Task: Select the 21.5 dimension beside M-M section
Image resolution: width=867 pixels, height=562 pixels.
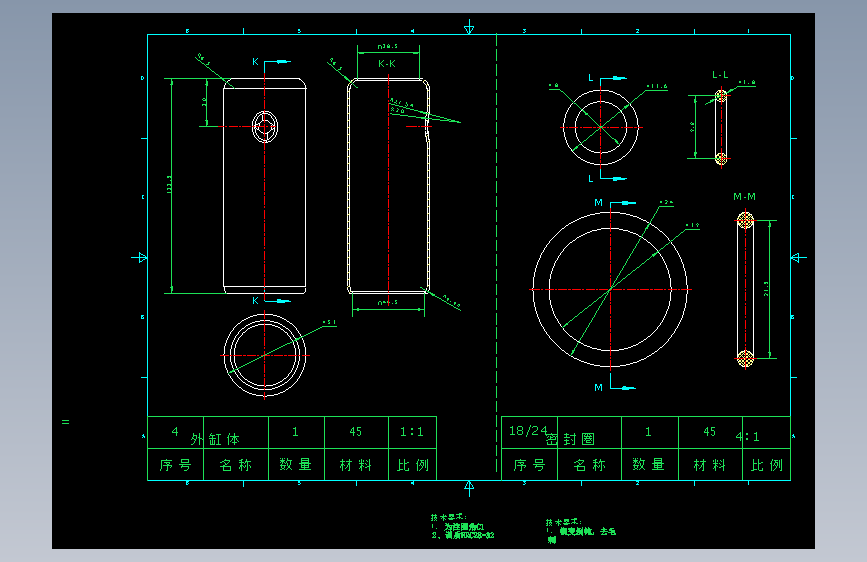Action: (x=766, y=289)
